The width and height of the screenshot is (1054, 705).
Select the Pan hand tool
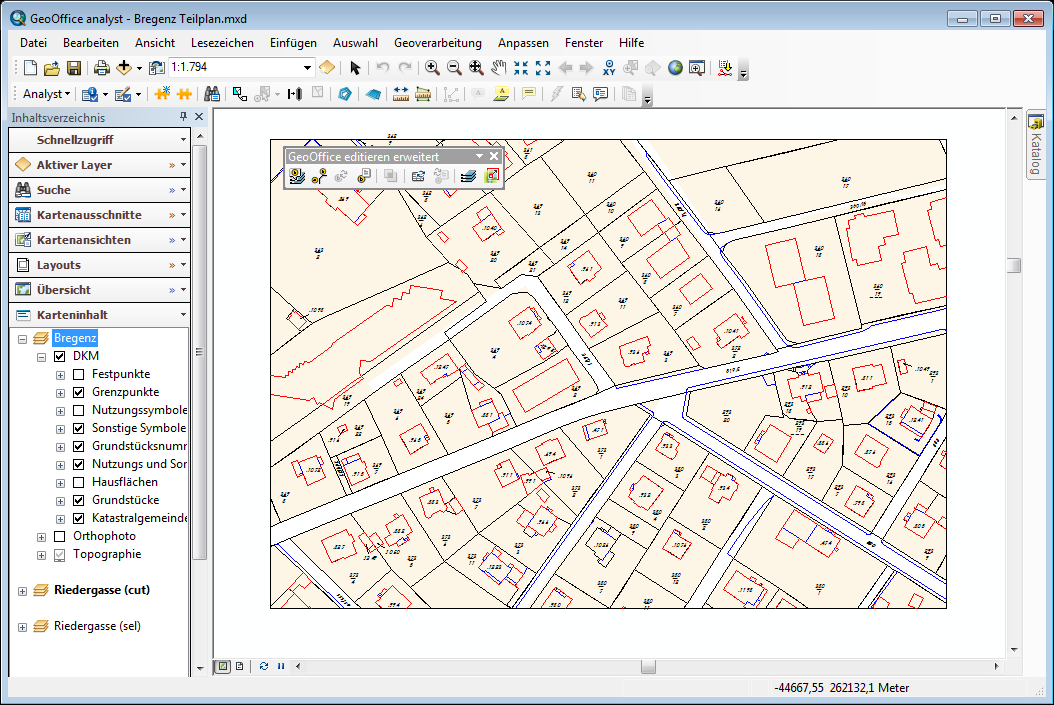[x=498, y=68]
